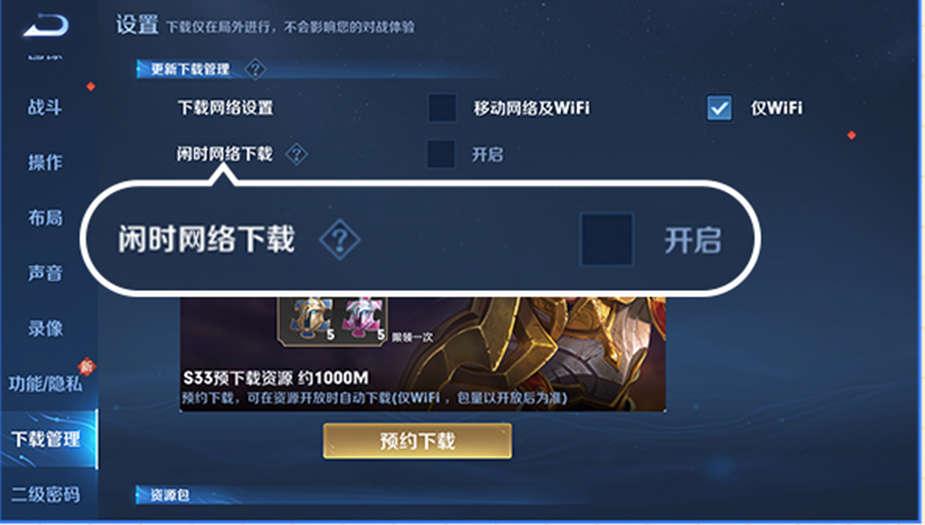The height and width of the screenshot is (525, 925).
Task: Open the 声音 settings tab
Action: tap(45, 273)
